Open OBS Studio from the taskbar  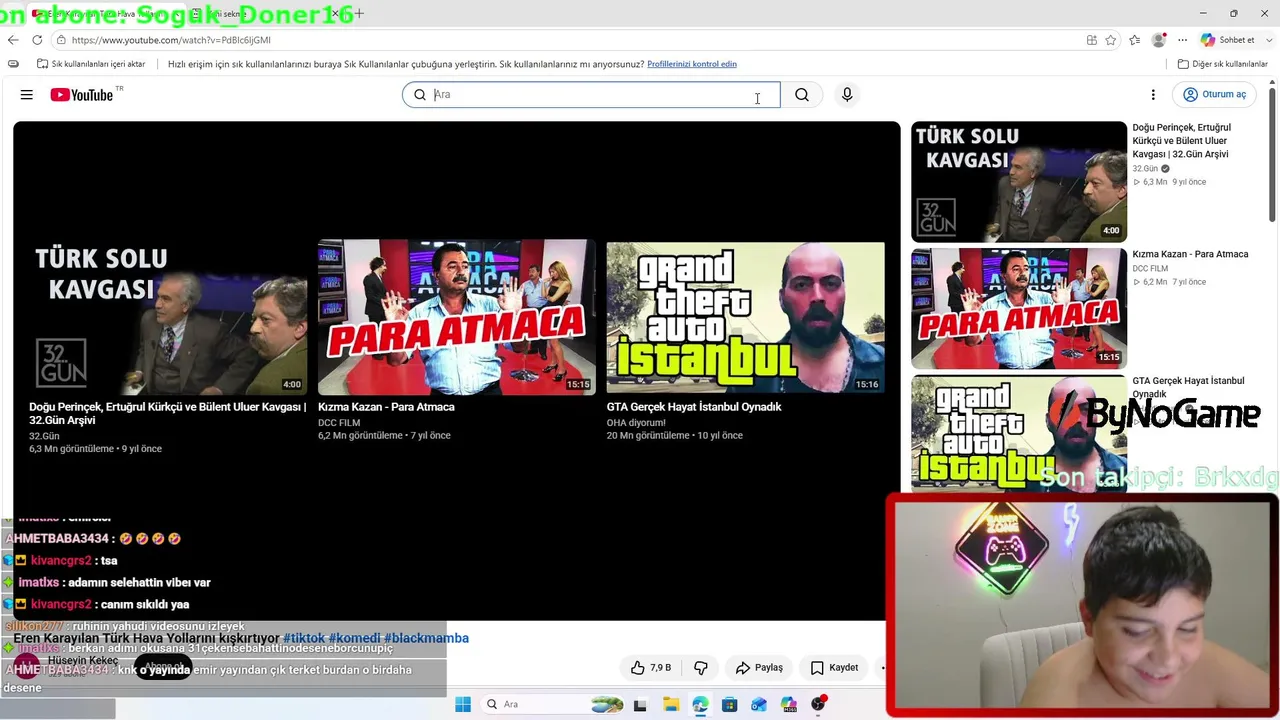819,704
